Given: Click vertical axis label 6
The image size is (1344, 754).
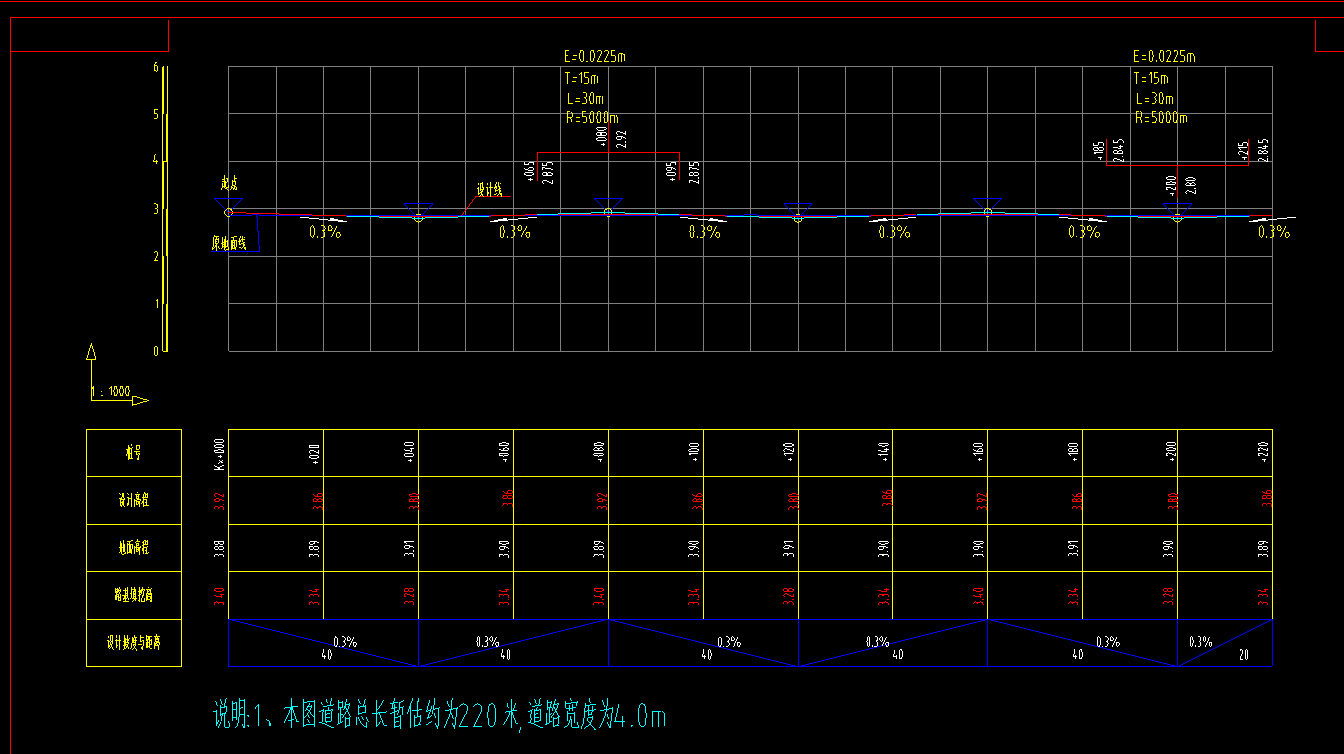Looking at the screenshot, I should pyautogui.click(x=156, y=67).
